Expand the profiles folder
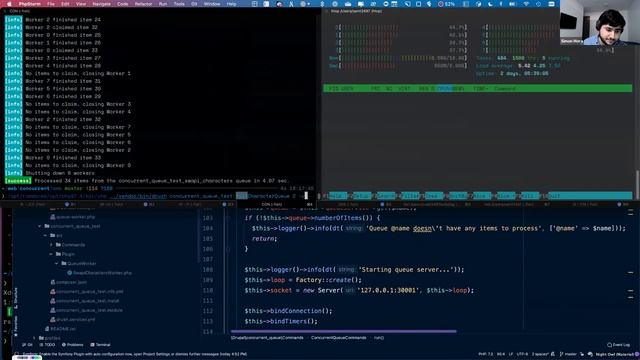This screenshot has height=360, width=640. tap(34, 338)
